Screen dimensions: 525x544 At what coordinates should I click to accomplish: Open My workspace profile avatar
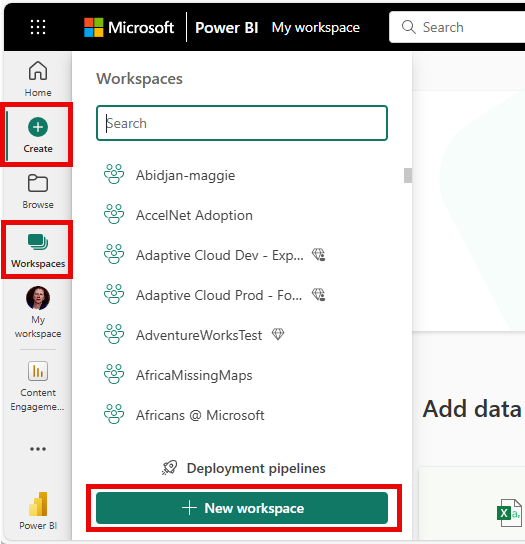point(38,298)
